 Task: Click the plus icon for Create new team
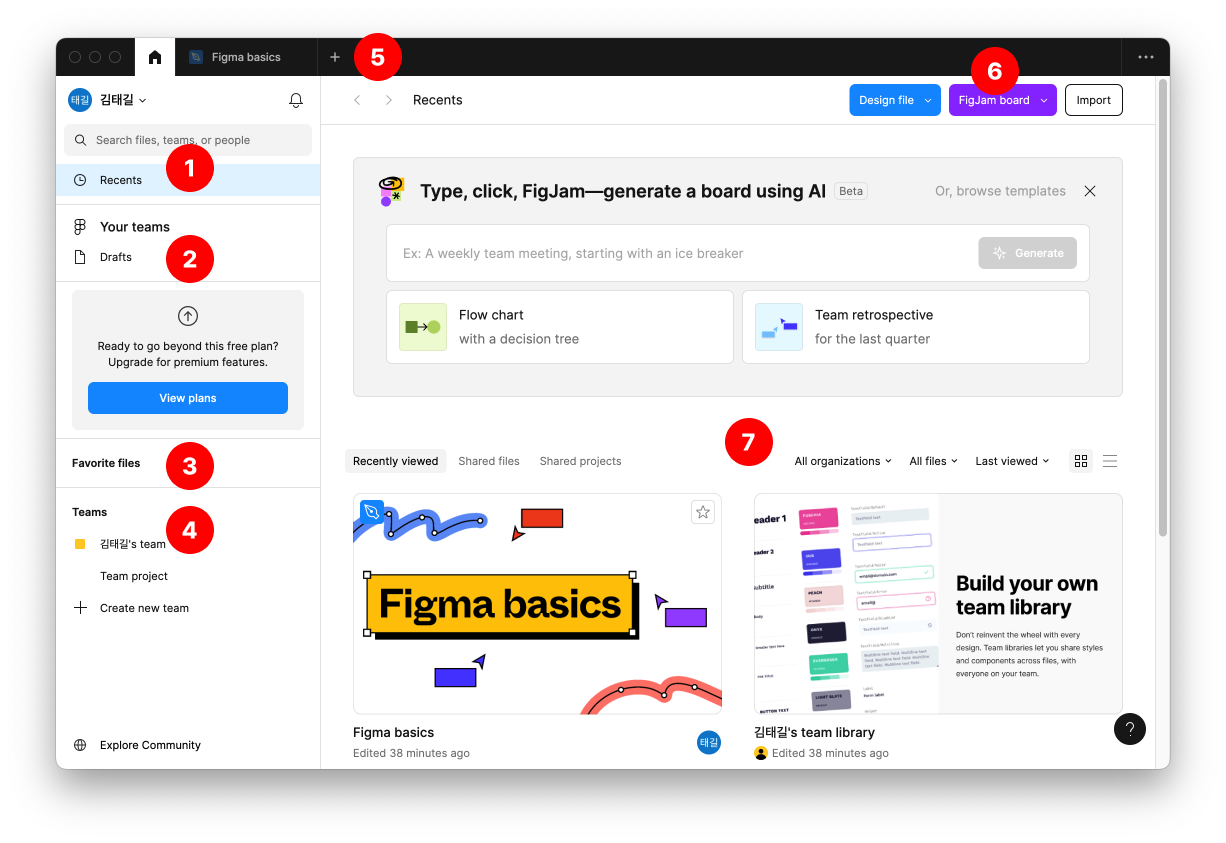pos(80,607)
